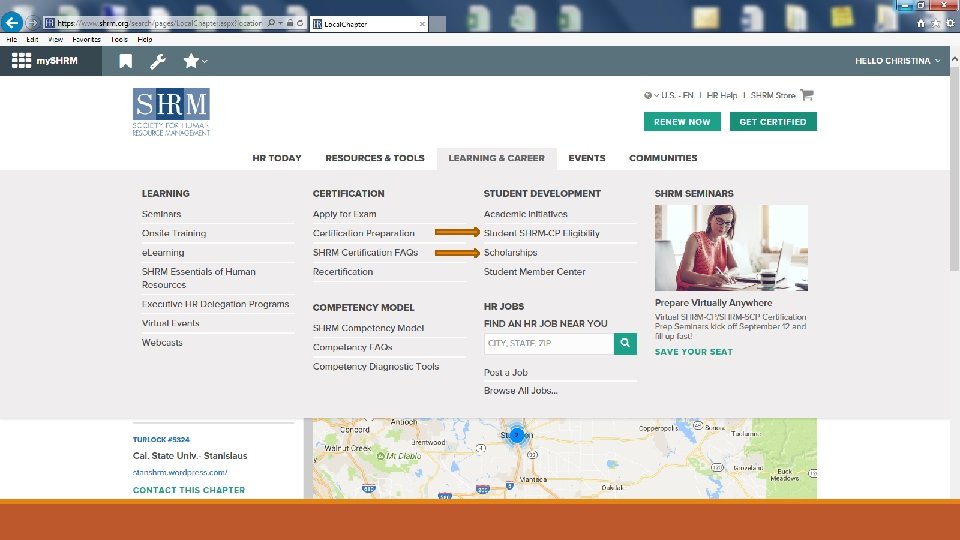Click the browser address bar URL

click(159, 23)
